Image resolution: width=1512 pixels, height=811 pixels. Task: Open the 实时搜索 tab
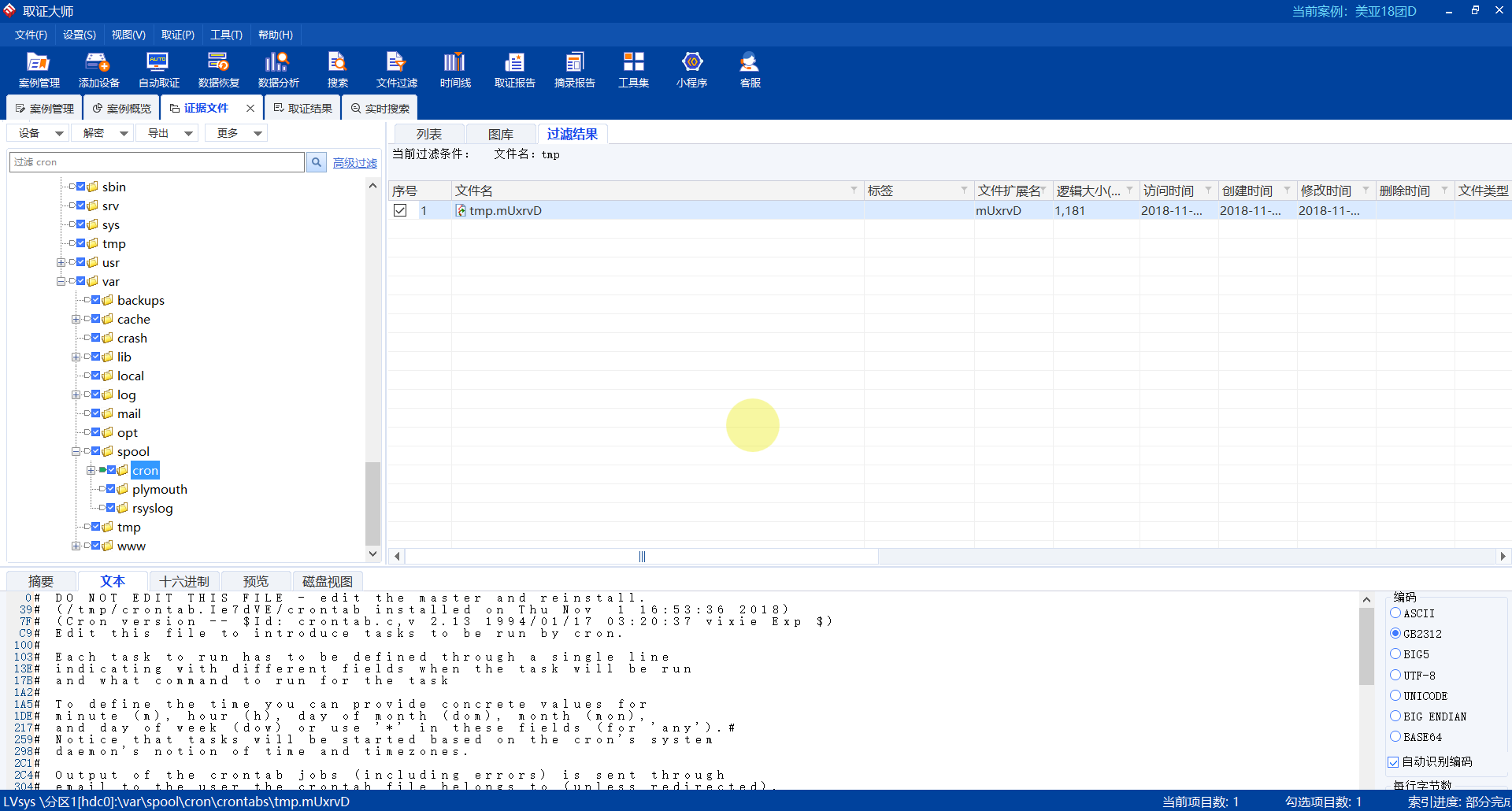coord(380,108)
